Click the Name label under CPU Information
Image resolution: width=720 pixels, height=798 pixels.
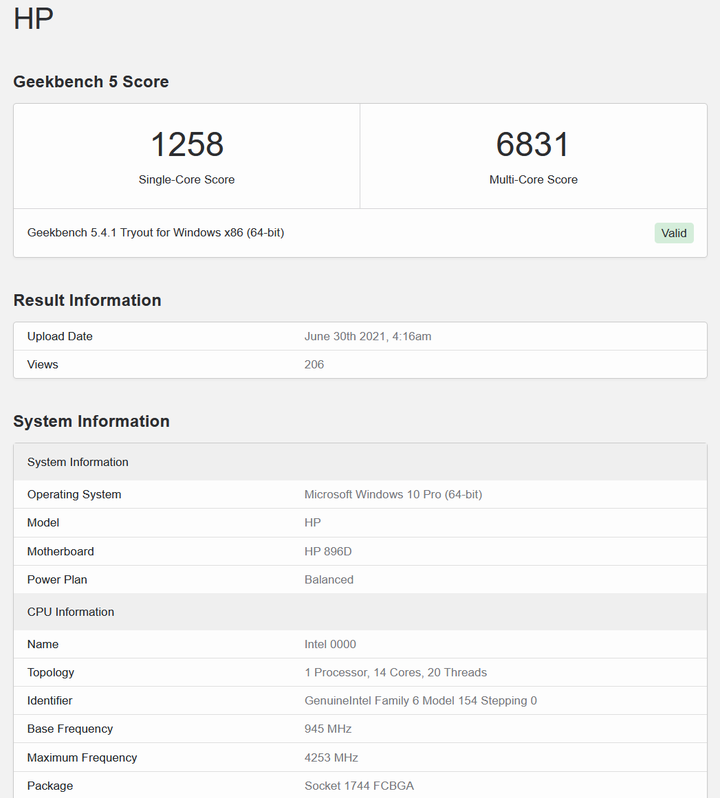(x=43, y=644)
